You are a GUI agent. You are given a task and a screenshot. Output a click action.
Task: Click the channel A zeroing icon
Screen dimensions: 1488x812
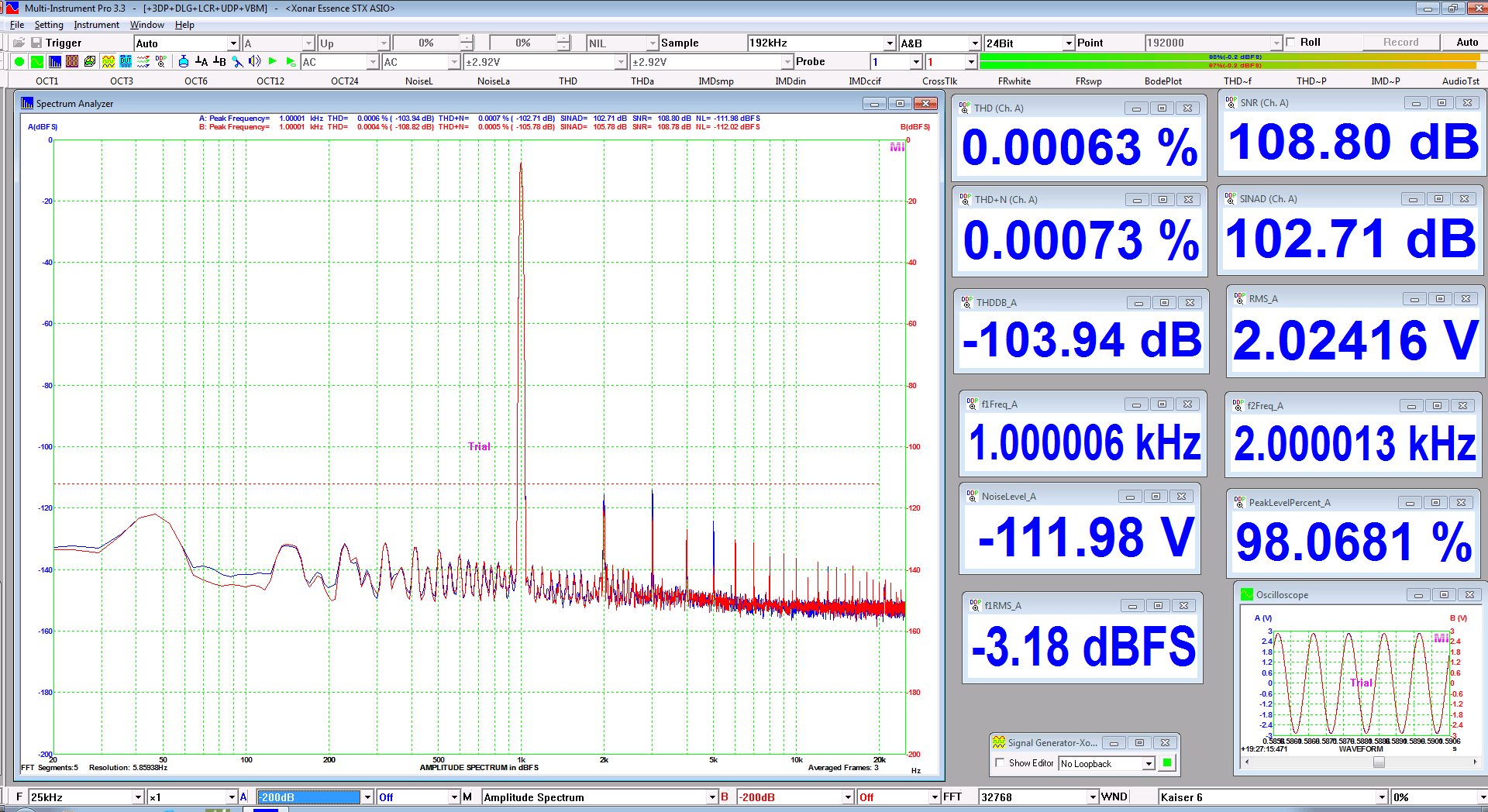tap(201, 61)
